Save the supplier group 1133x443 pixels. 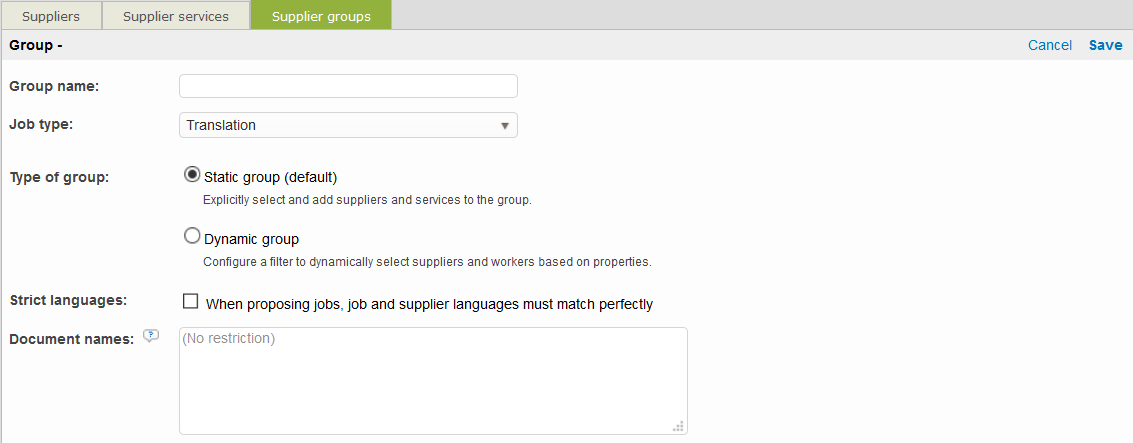tap(1105, 45)
